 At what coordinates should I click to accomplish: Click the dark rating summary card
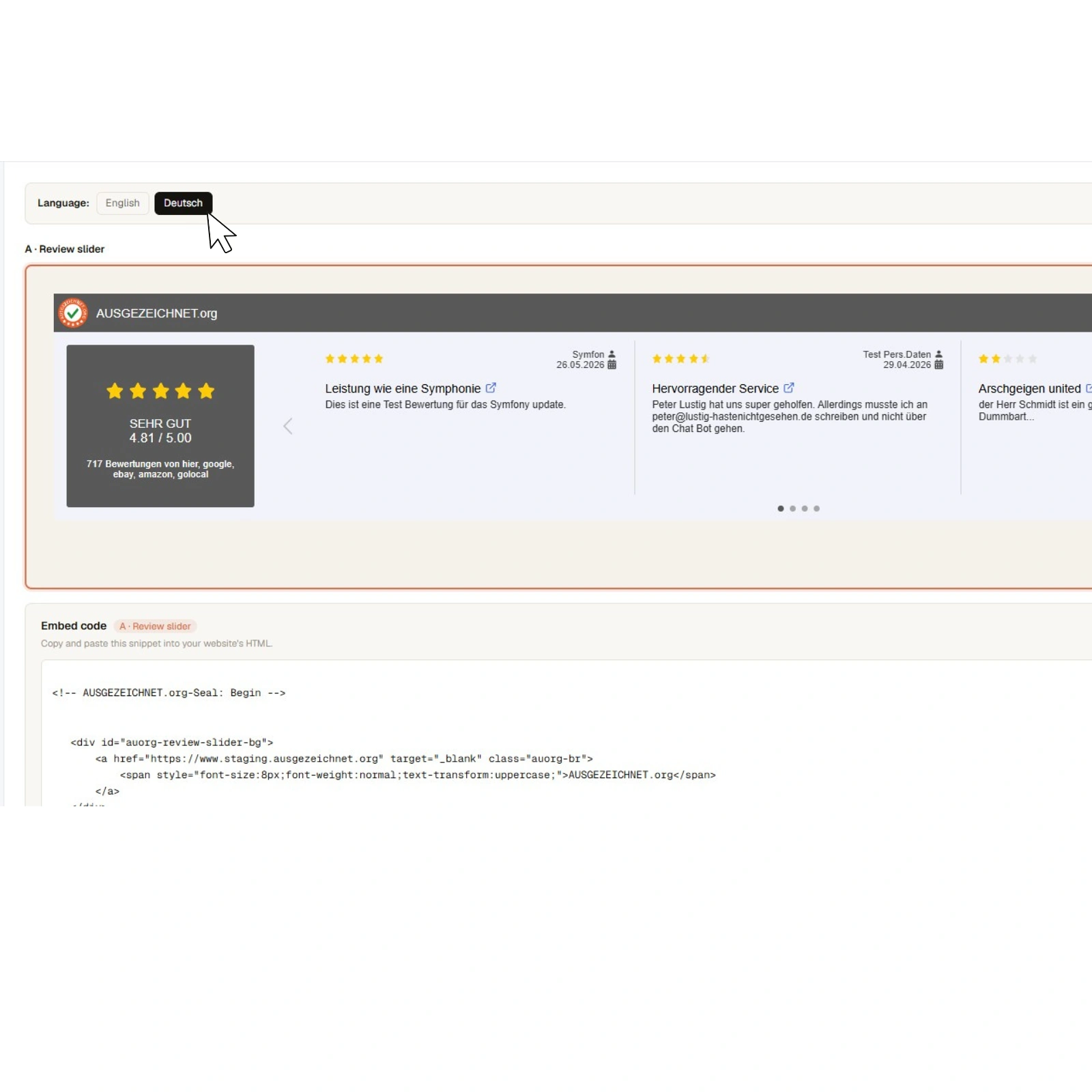pos(160,426)
